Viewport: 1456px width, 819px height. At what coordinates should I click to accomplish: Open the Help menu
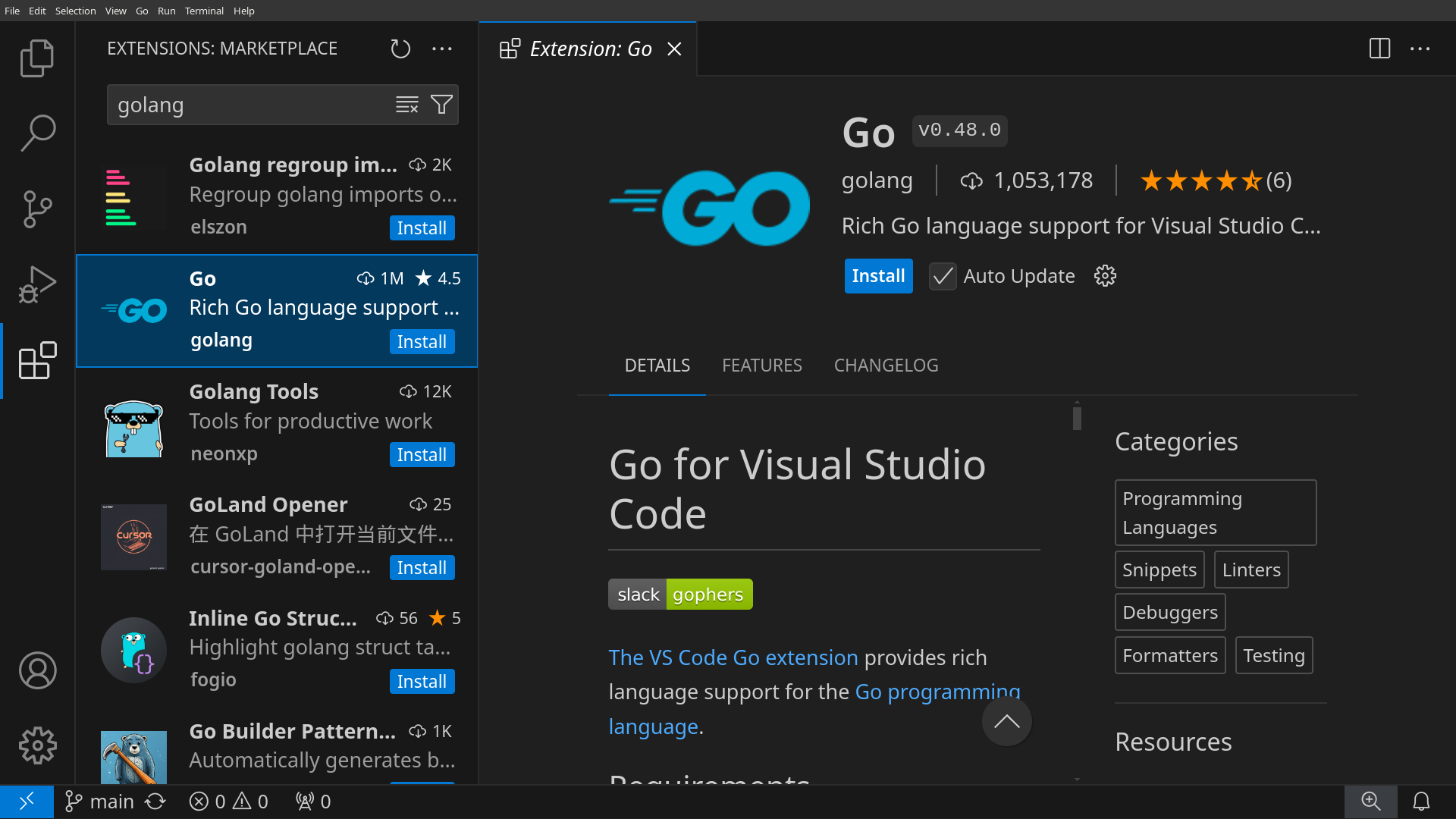243,11
